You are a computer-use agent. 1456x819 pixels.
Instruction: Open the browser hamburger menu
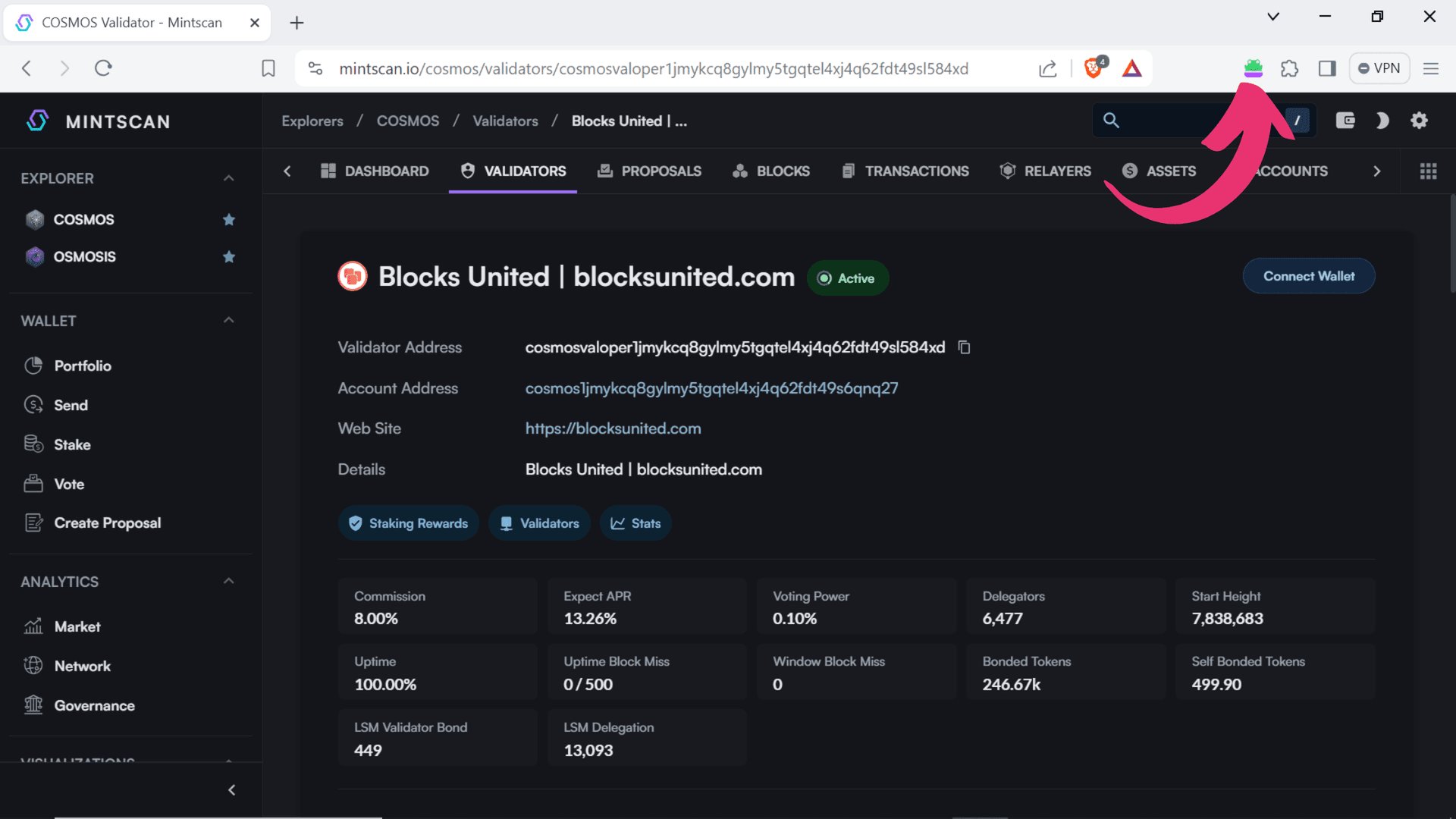pos(1431,69)
